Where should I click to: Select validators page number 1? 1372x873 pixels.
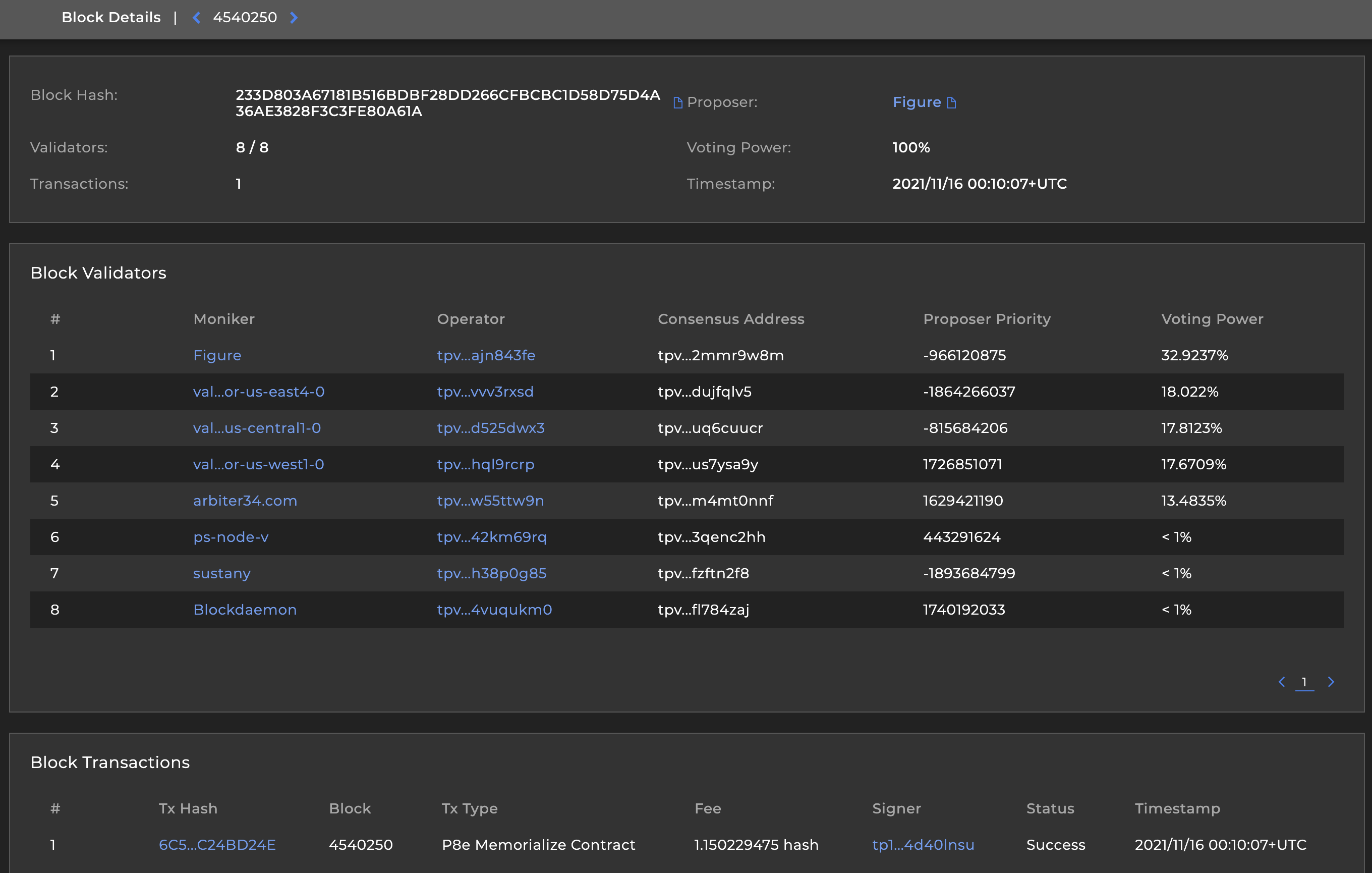[x=1304, y=682]
